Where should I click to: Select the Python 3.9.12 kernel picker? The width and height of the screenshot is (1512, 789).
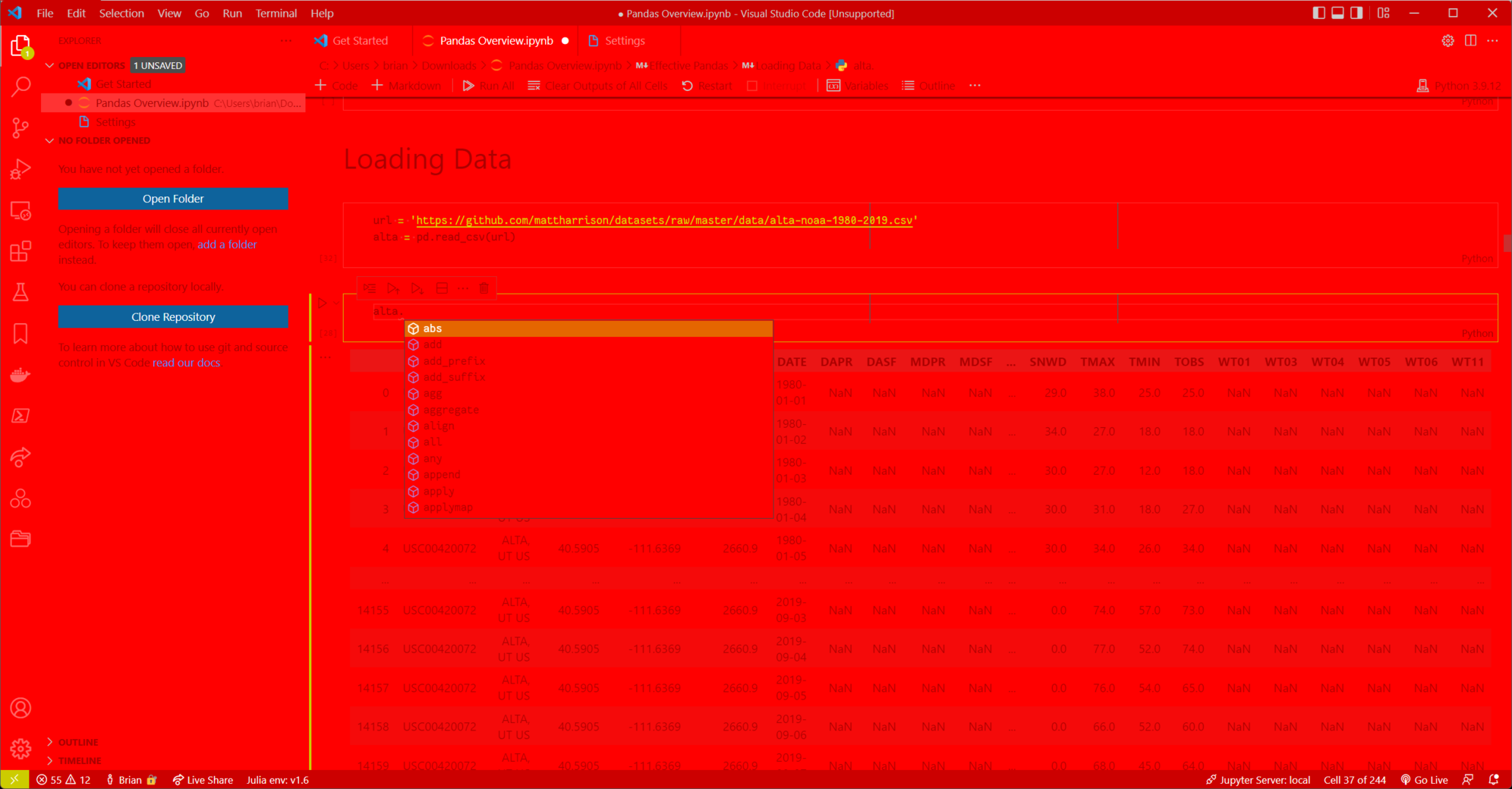pyautogui.click(x=1458, y=86)
